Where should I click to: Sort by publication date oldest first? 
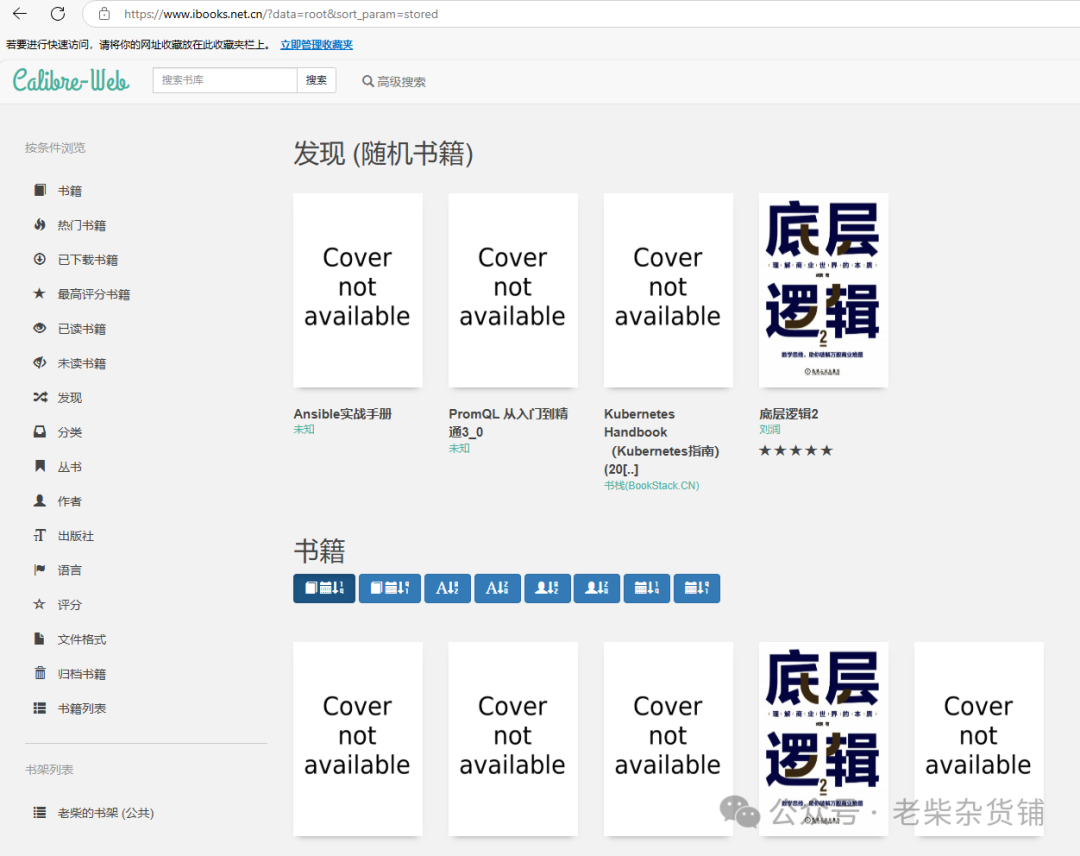(x=697, y=588)
